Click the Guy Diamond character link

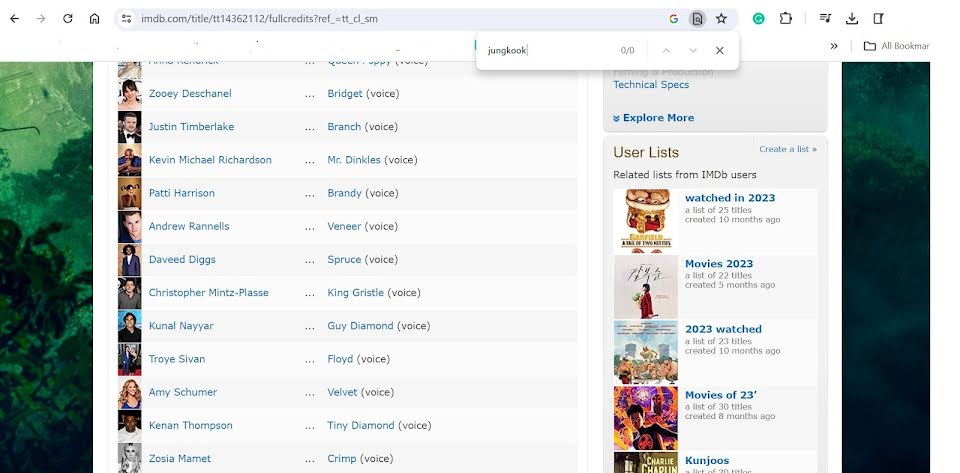tap(361, 326)
